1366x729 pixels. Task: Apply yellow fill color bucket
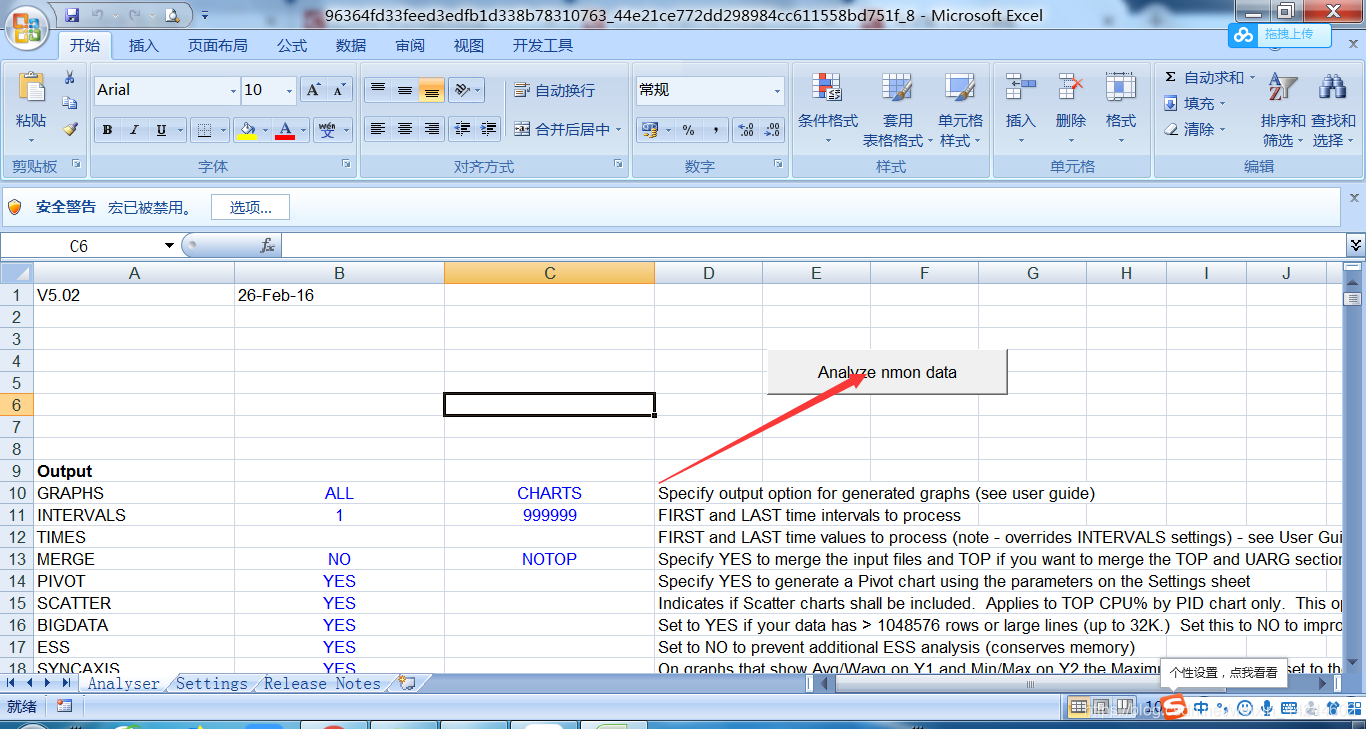[247, 130]
